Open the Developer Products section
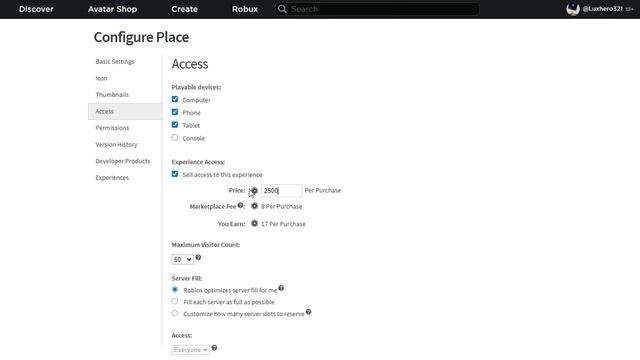This screenshot has width=640, height=360. [x=123, y=161]
